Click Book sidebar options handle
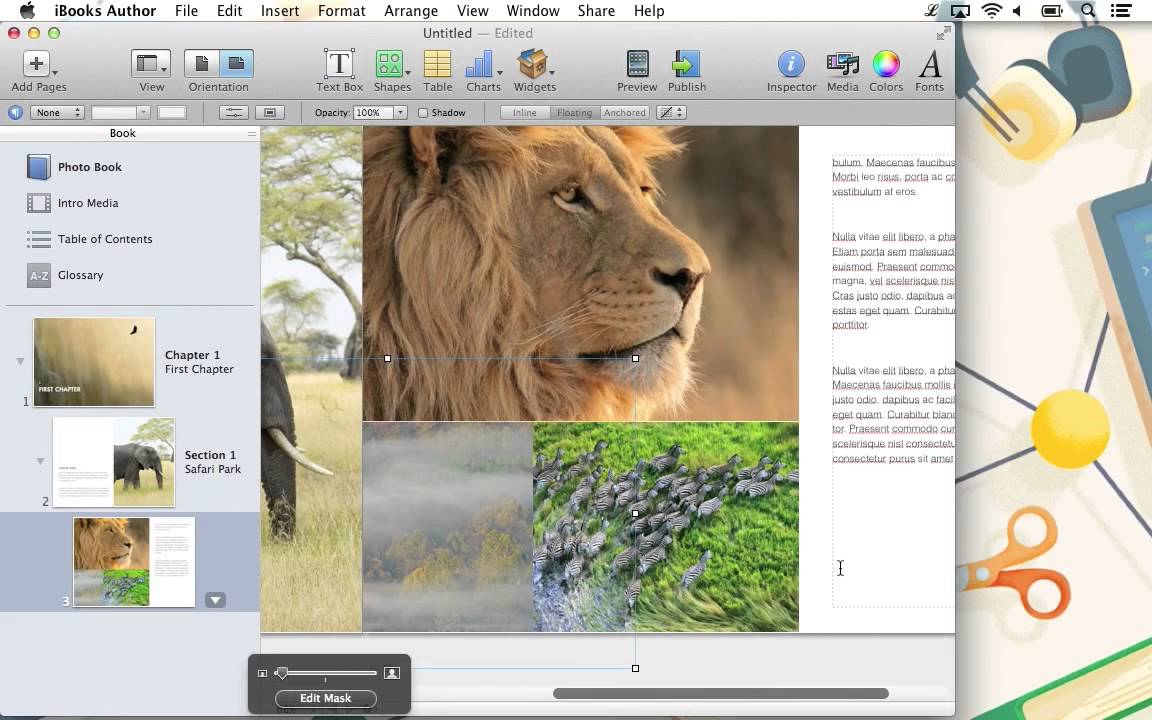This screenshot has height=720, width=1152. 252,134
